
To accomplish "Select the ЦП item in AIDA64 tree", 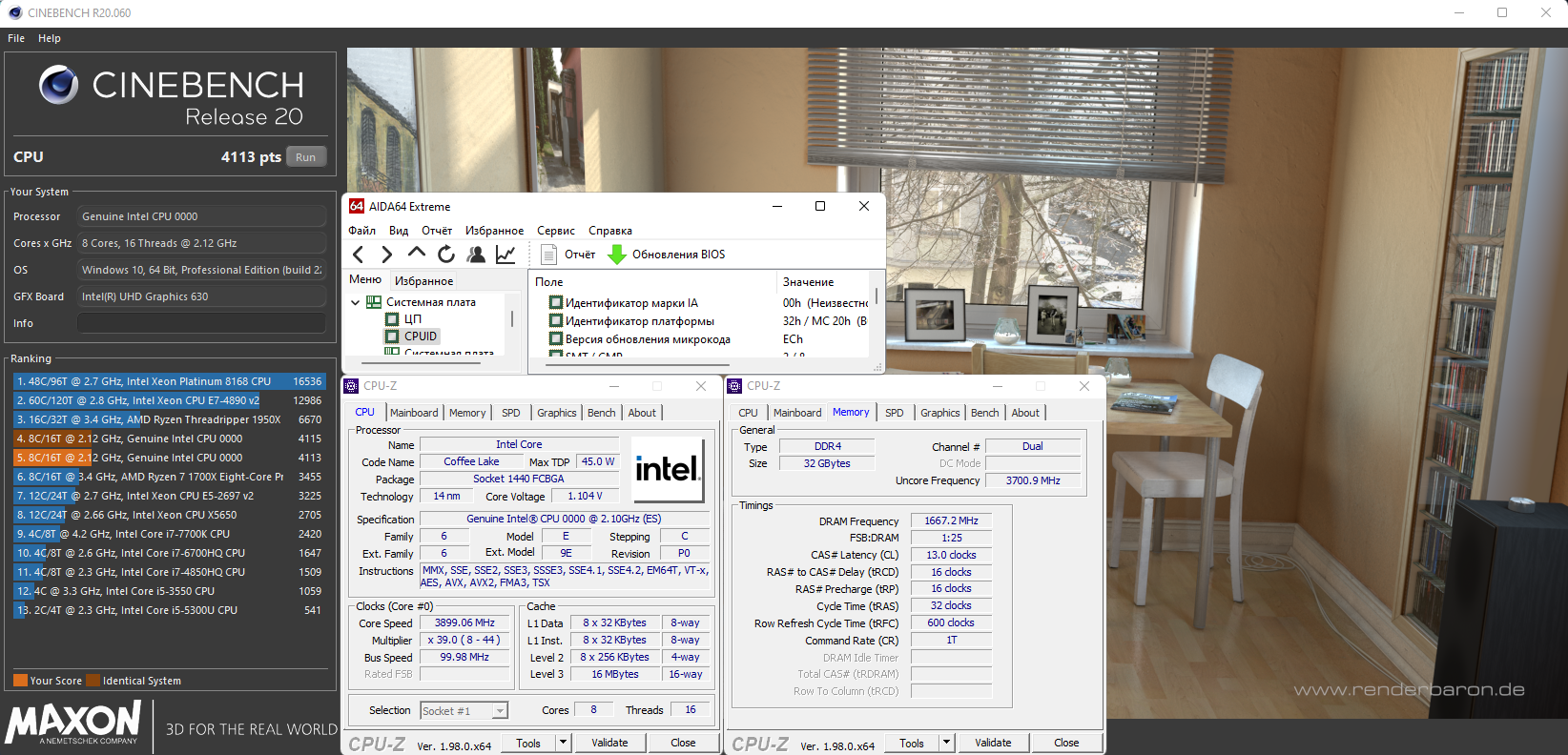I will pos(412,319).
